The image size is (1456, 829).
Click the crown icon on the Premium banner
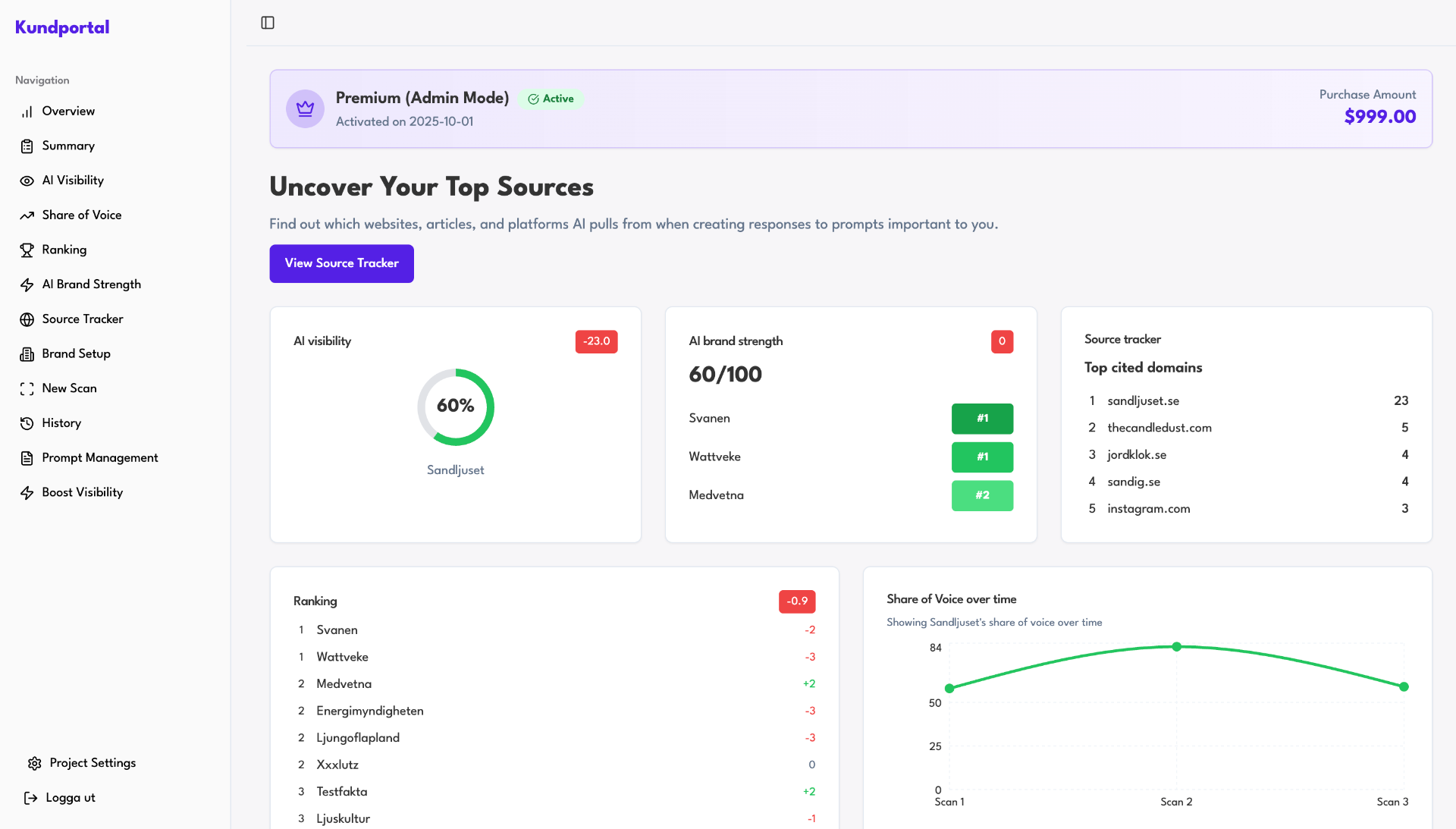click(x=305, y=108)
